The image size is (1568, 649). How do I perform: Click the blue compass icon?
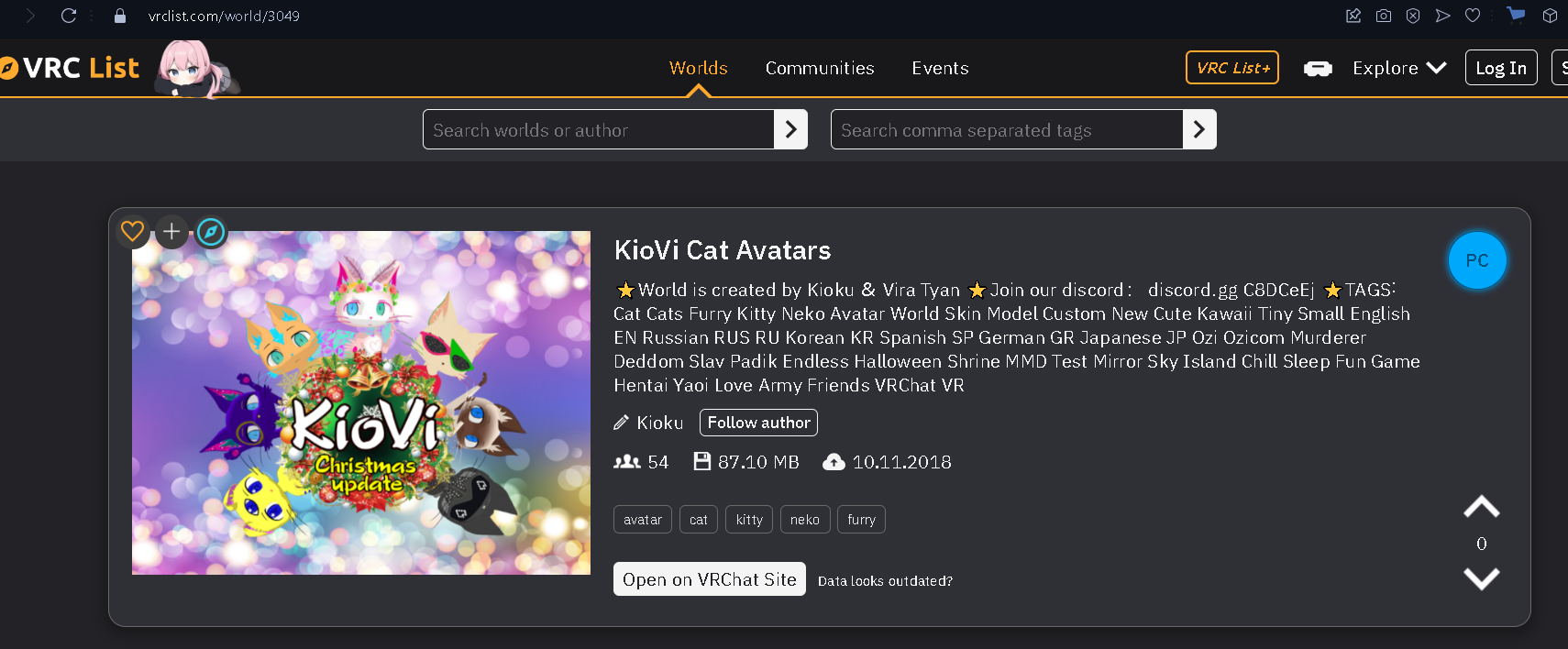click(211, 232)
